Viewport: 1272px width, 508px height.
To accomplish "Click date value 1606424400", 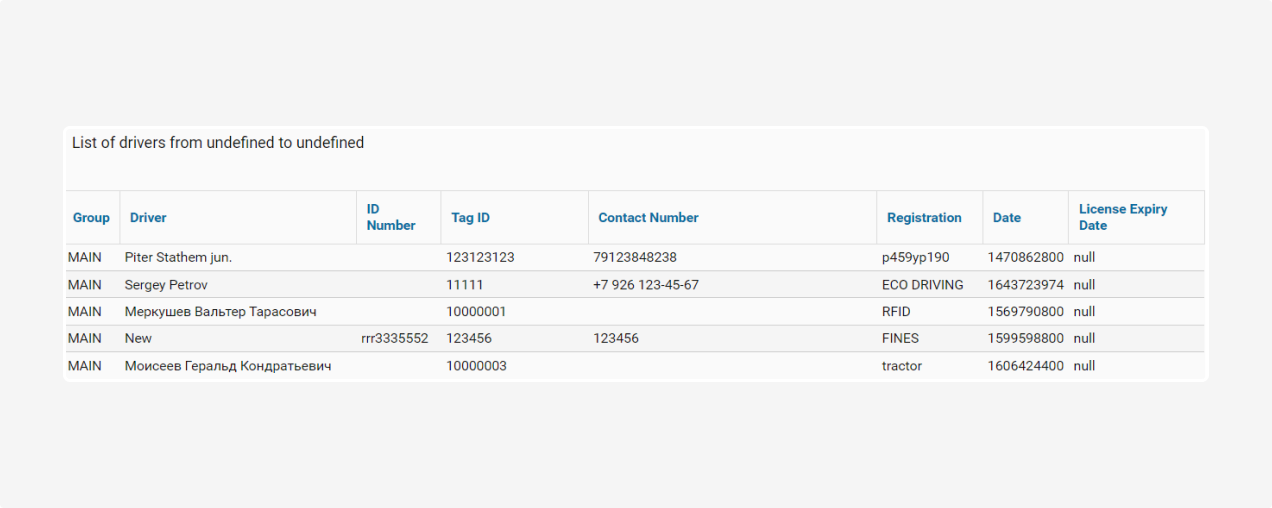I will 1025,366.
